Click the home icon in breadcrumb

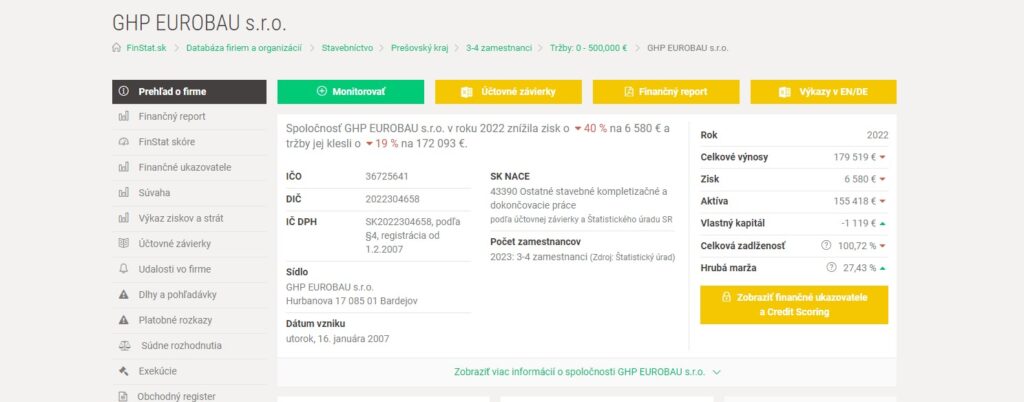tap(116, 48)
